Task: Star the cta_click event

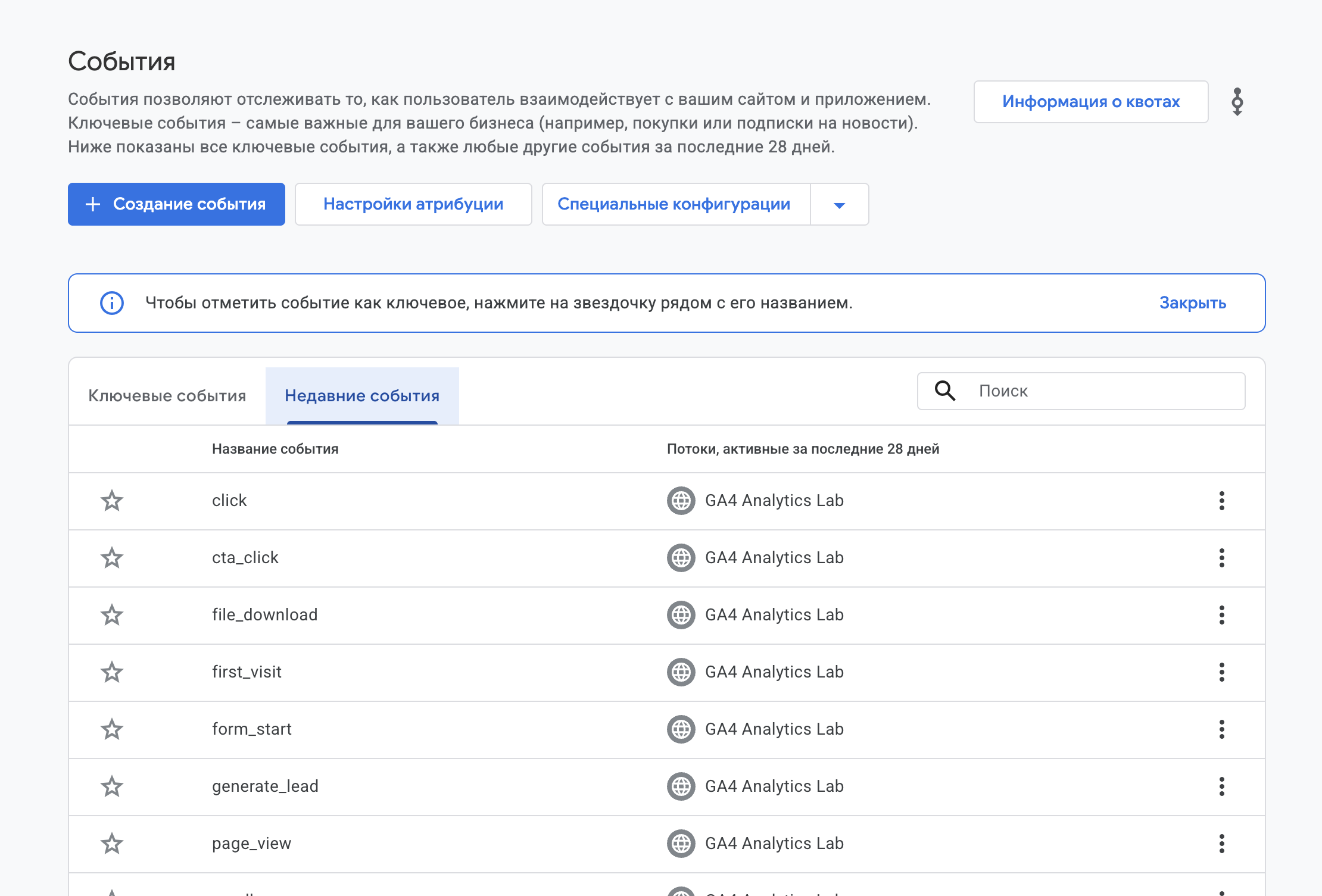Action: coord(112,558)
